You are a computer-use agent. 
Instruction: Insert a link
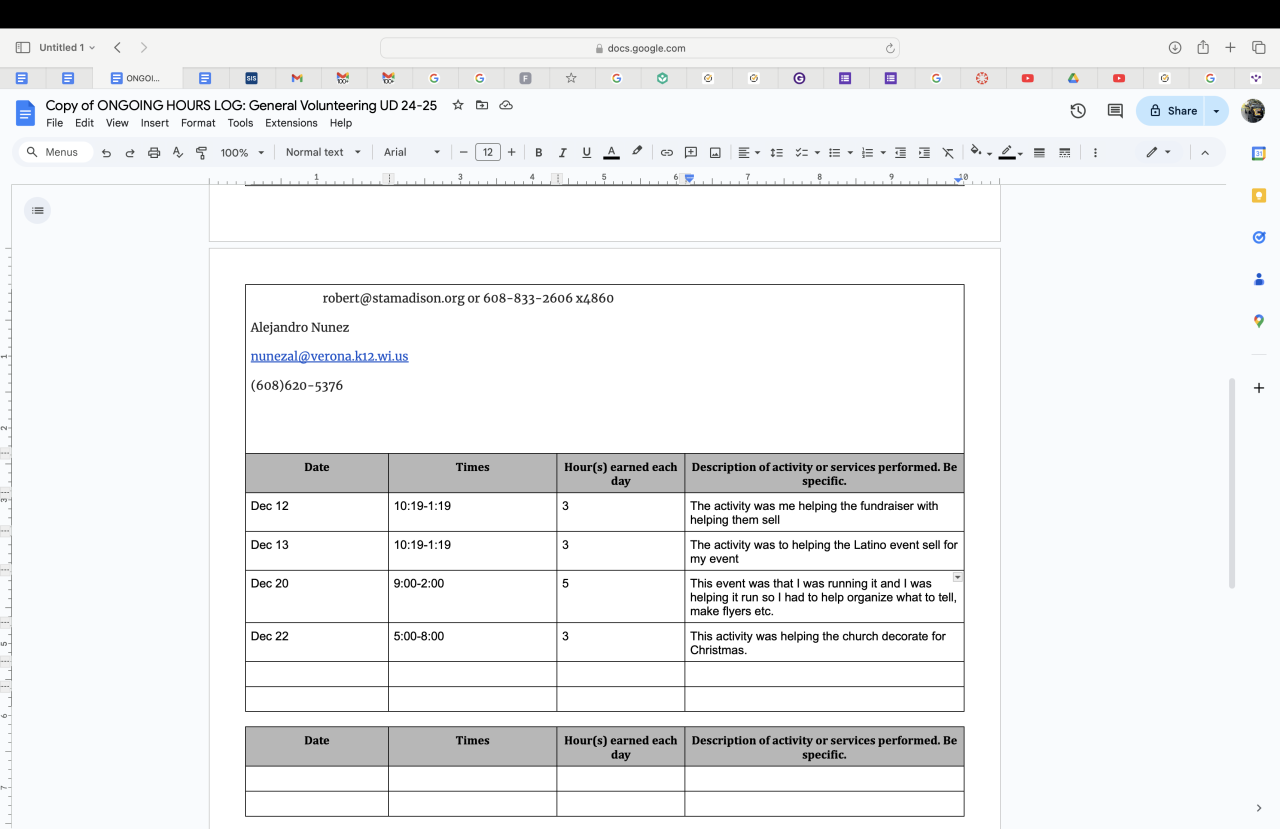click(667, 153)
